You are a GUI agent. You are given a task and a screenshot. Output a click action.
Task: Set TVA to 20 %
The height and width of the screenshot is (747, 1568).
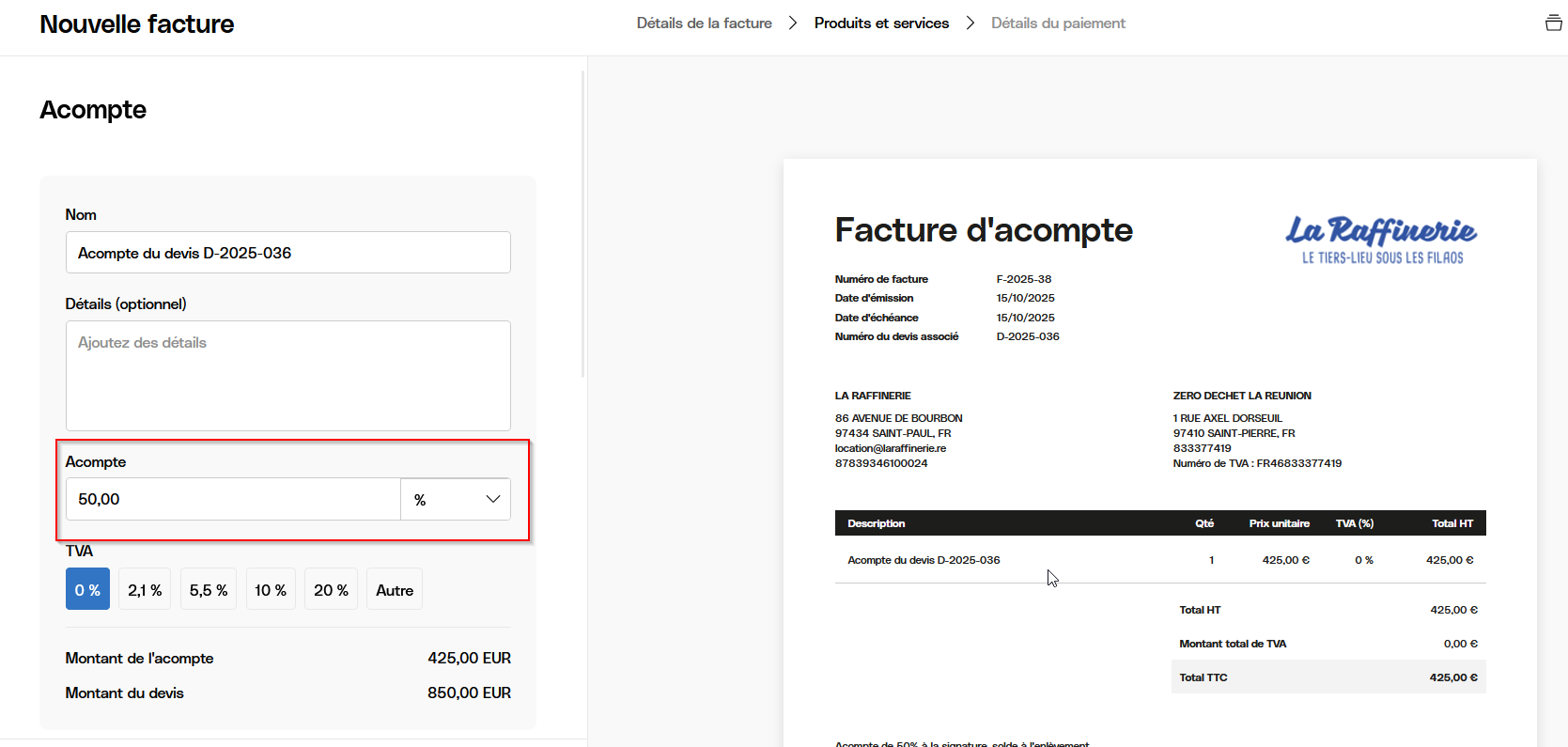click(331, 589)
